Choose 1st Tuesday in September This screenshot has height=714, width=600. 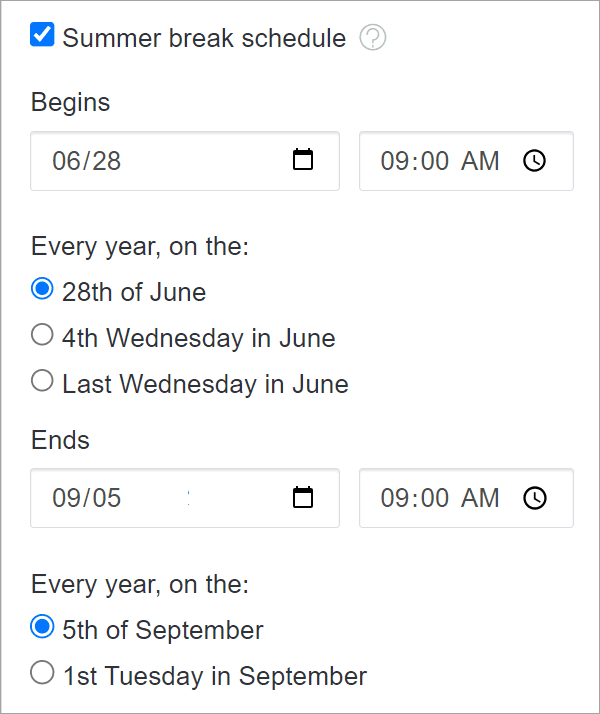click(42, 673)
